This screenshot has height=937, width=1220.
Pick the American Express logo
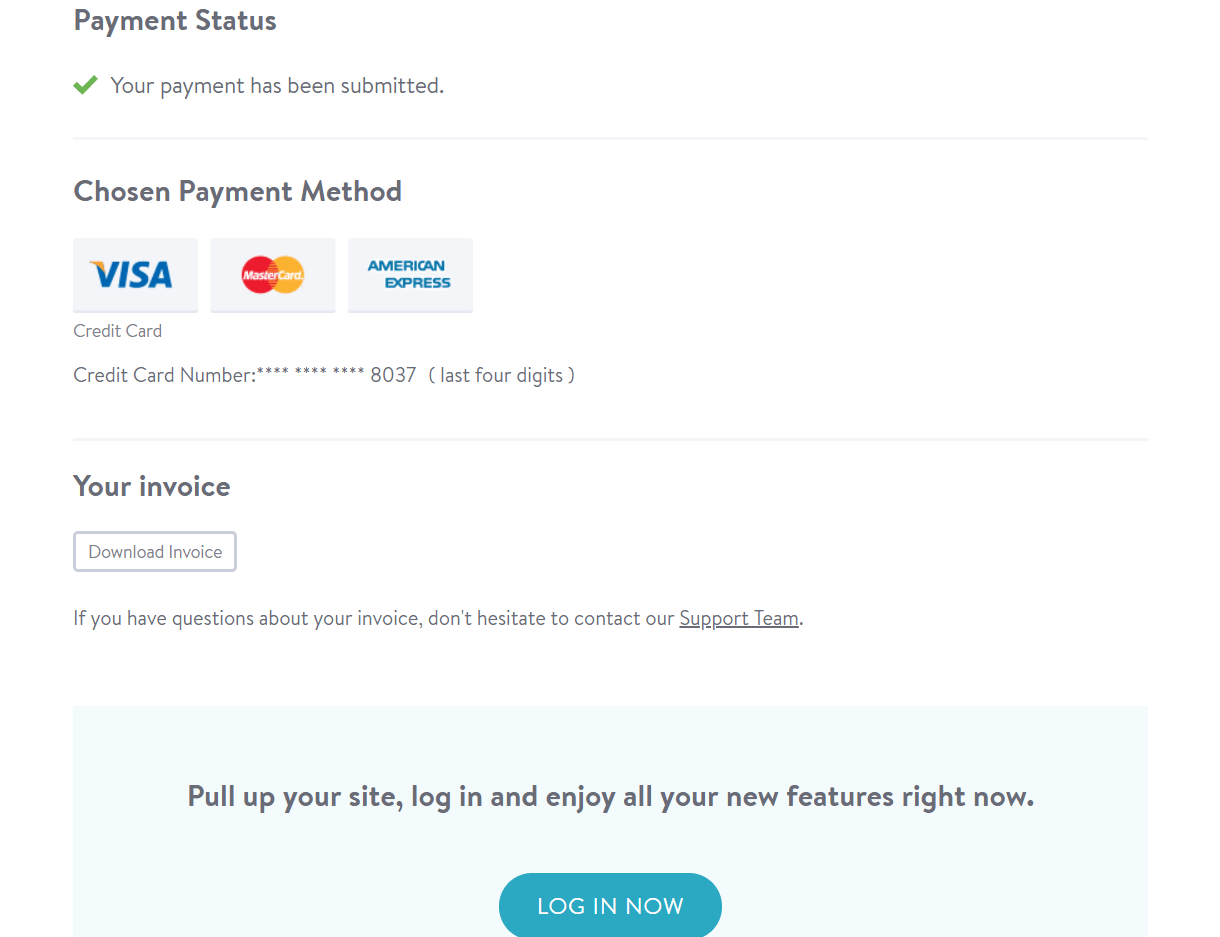410,275
